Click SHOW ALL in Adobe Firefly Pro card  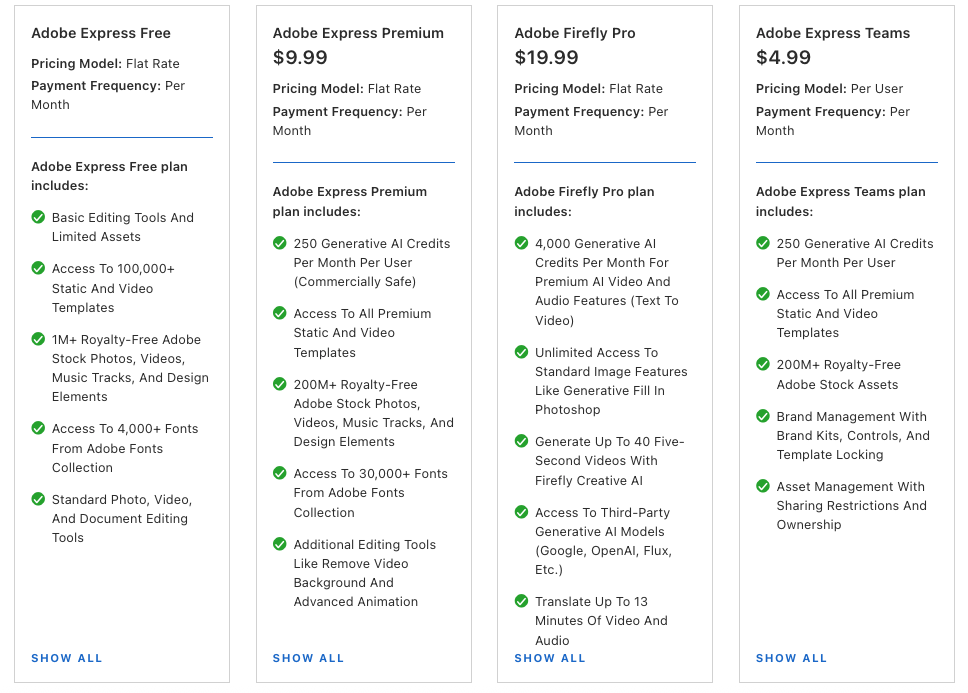click(x=550, y=658)
